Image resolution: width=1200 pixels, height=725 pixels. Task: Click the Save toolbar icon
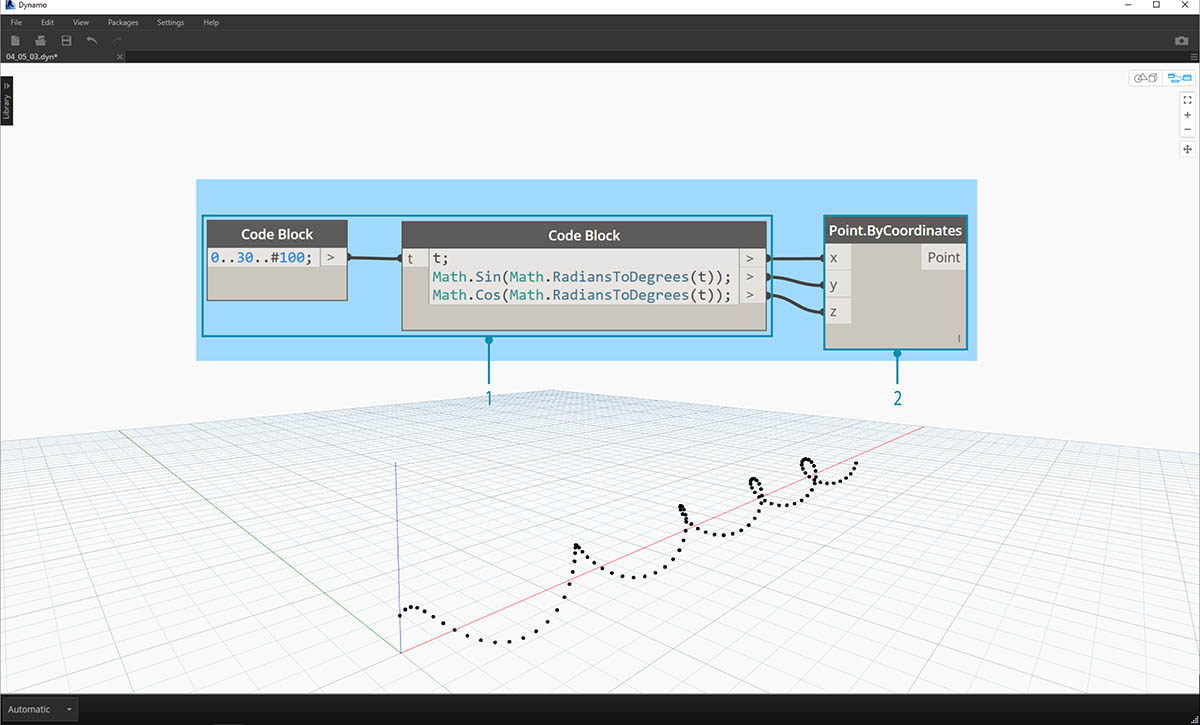point(66,40)
